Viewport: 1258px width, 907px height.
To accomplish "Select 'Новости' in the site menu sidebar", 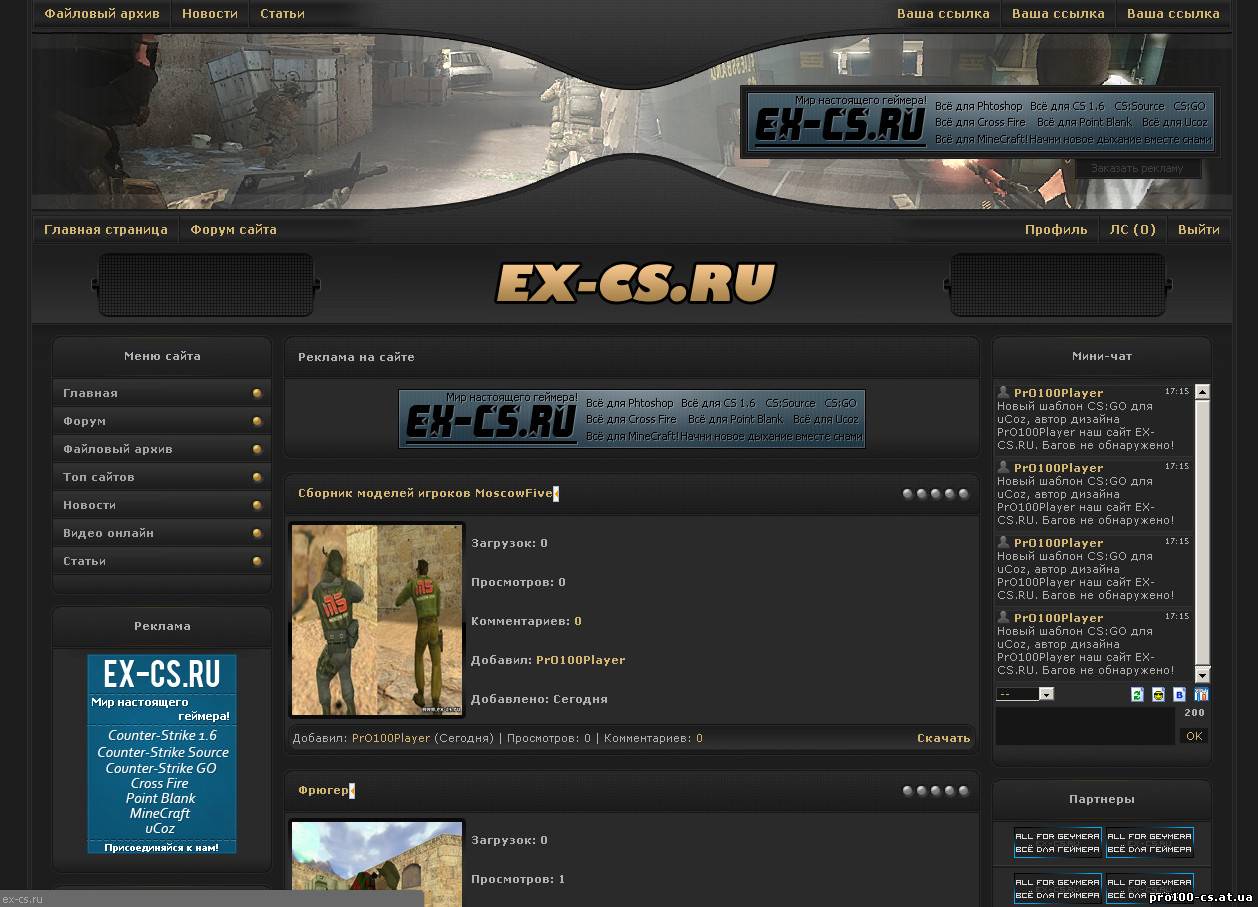I will click(x=162, y=505).
